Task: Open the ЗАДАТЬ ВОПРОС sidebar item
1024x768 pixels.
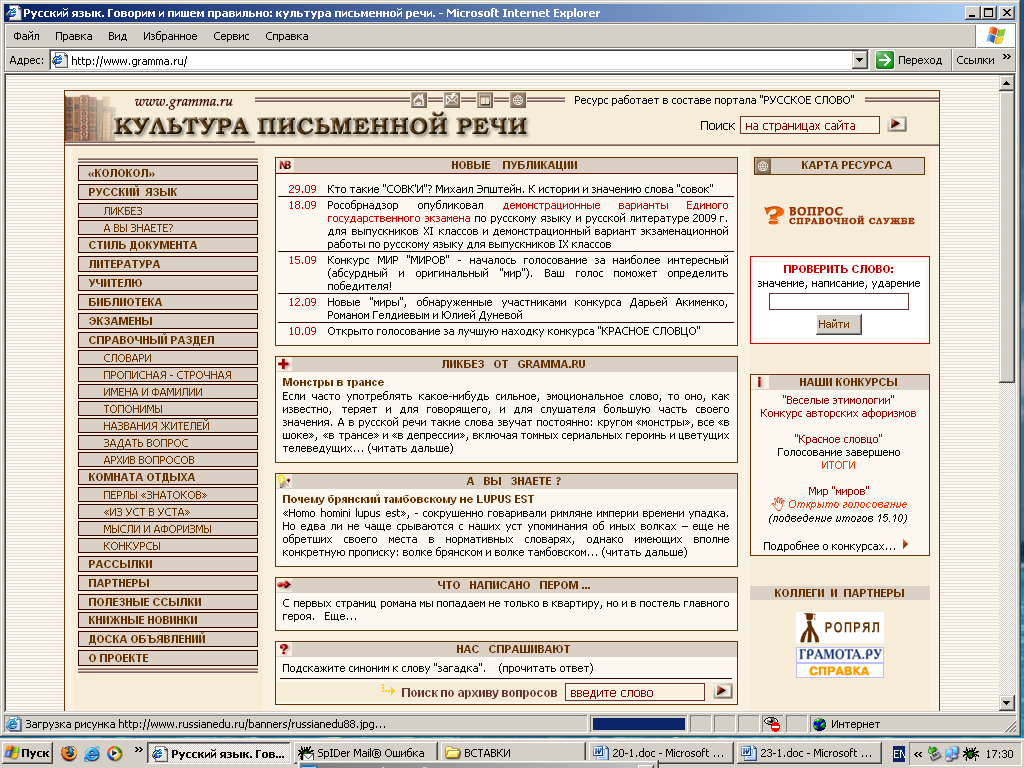Action: 168,443
